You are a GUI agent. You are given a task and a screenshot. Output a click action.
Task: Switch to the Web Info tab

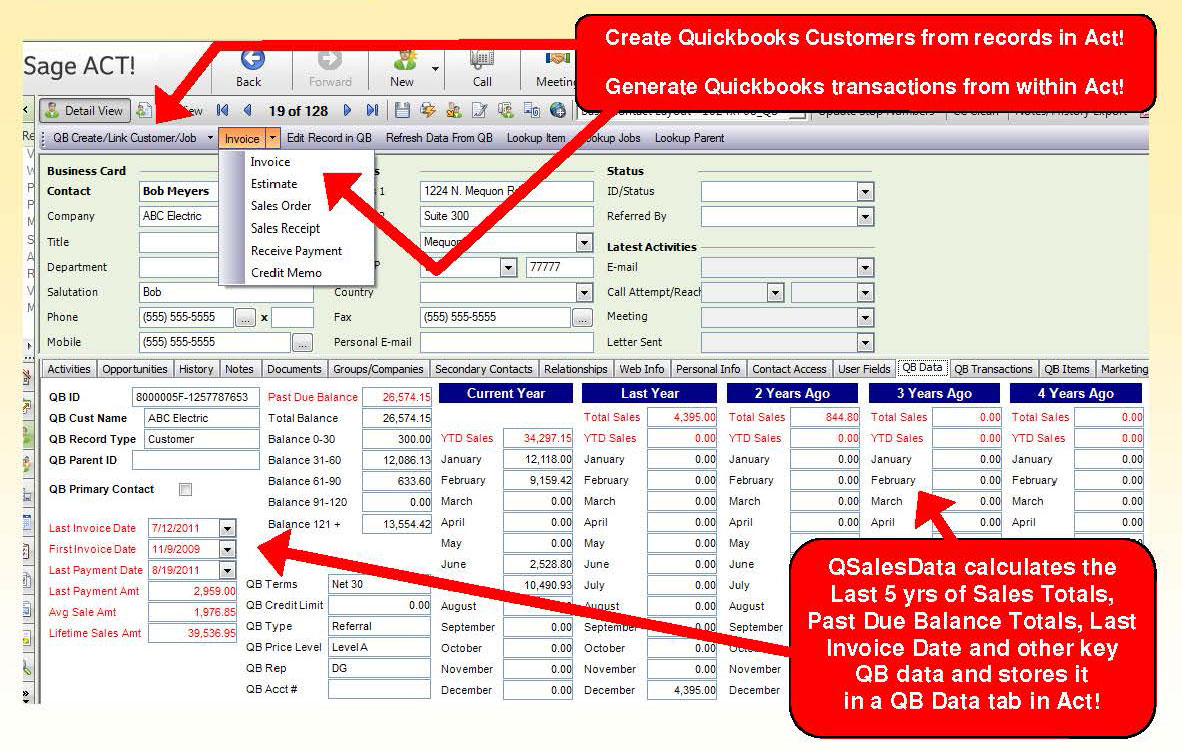tap(642, 369)
